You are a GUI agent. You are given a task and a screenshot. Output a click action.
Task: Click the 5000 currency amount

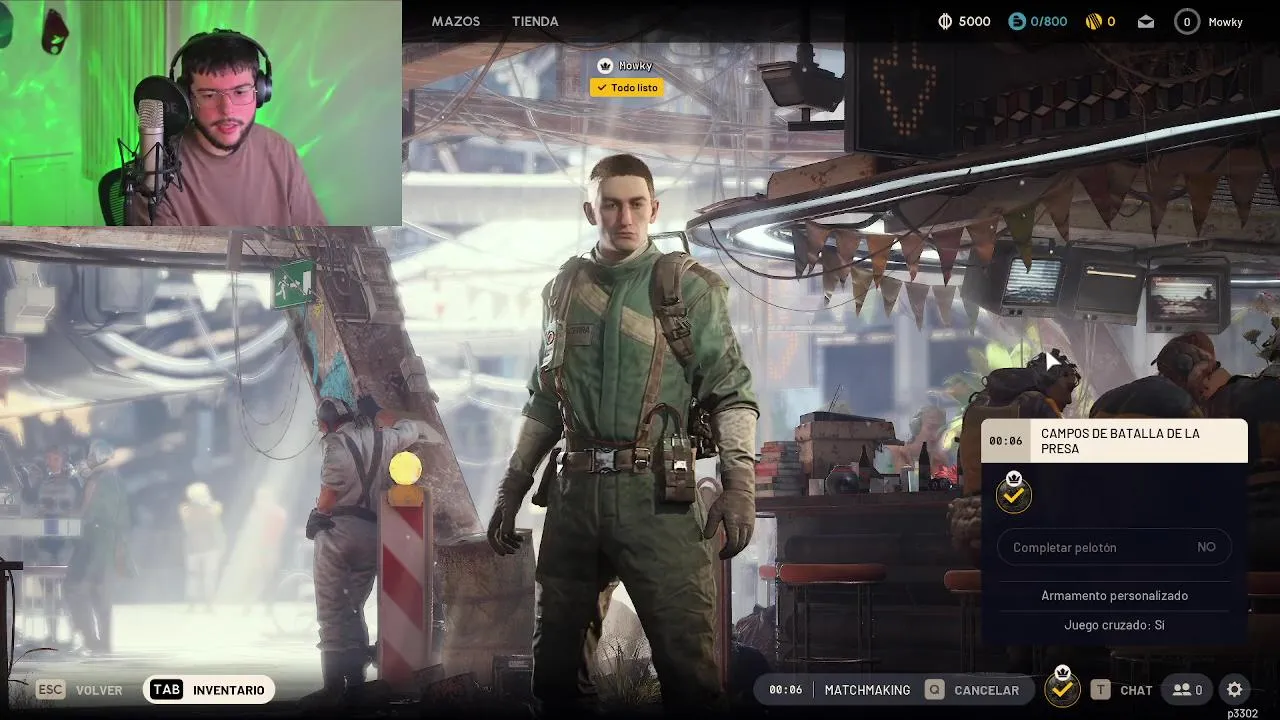(x=974, y=21)
